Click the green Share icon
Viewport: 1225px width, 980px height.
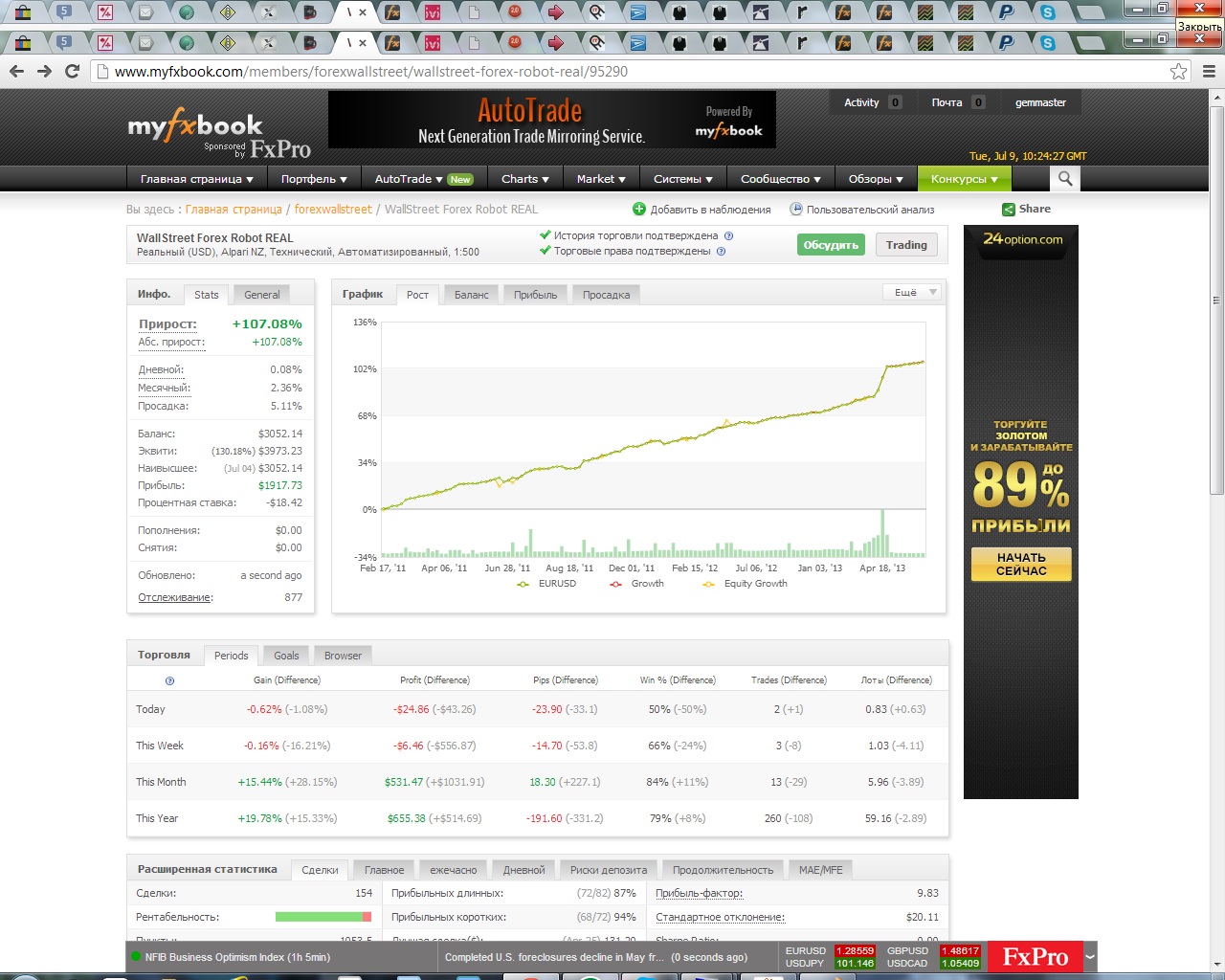[1008, 210]
